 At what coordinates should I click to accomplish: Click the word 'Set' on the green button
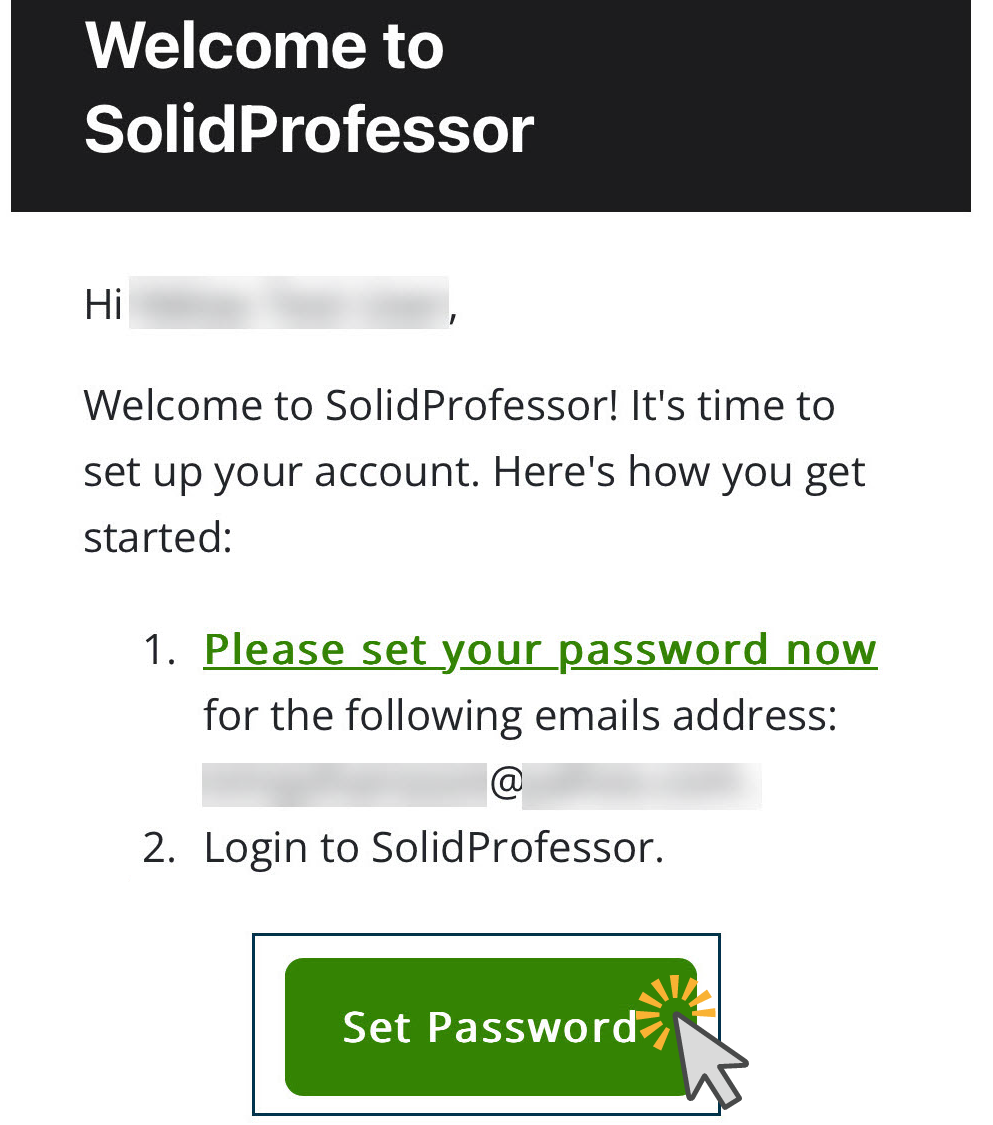pos(377,1027)
